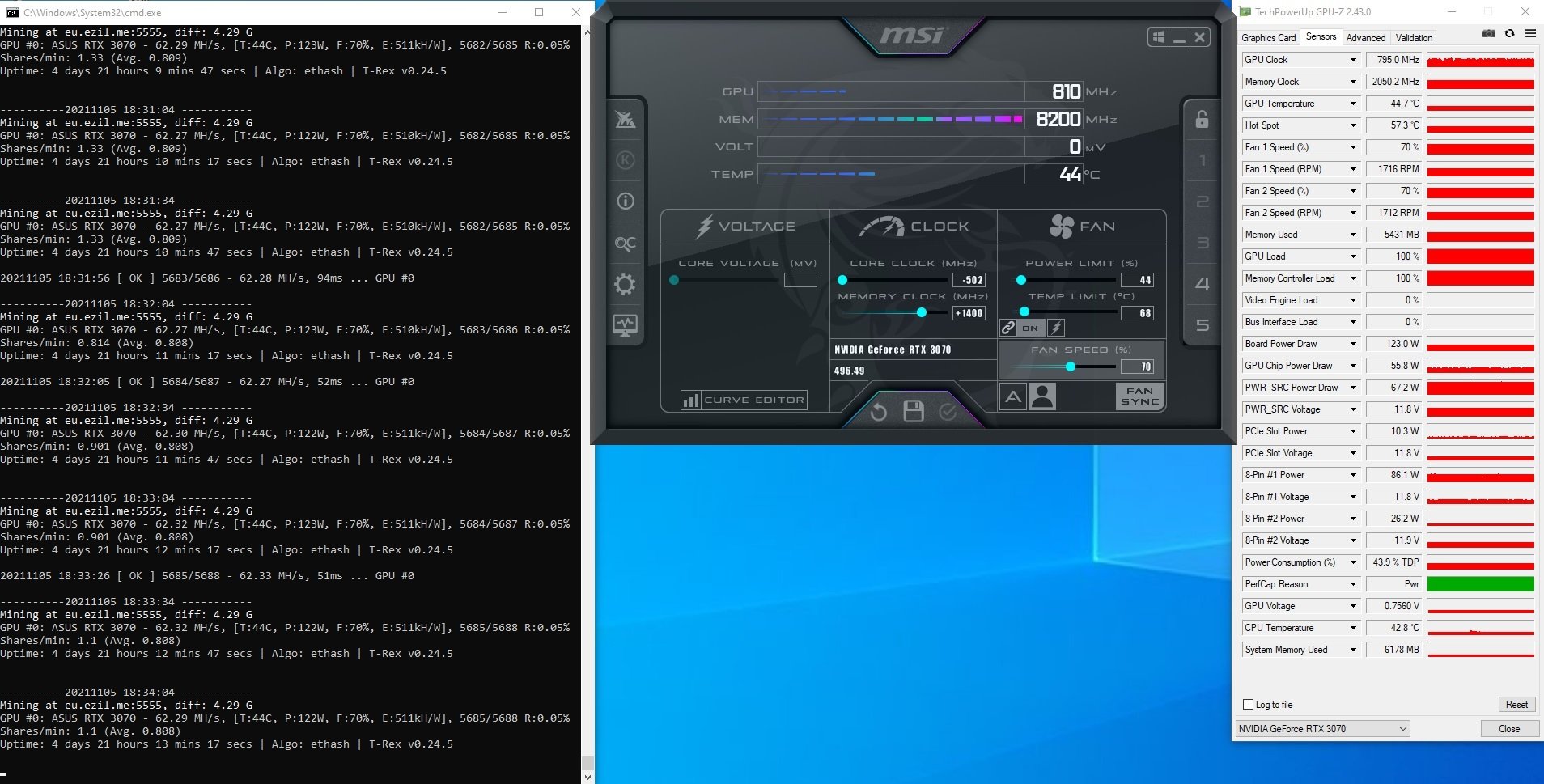Expand Hot Spot sensor dropdown
1544x784 pixels.
(1352, 125)
